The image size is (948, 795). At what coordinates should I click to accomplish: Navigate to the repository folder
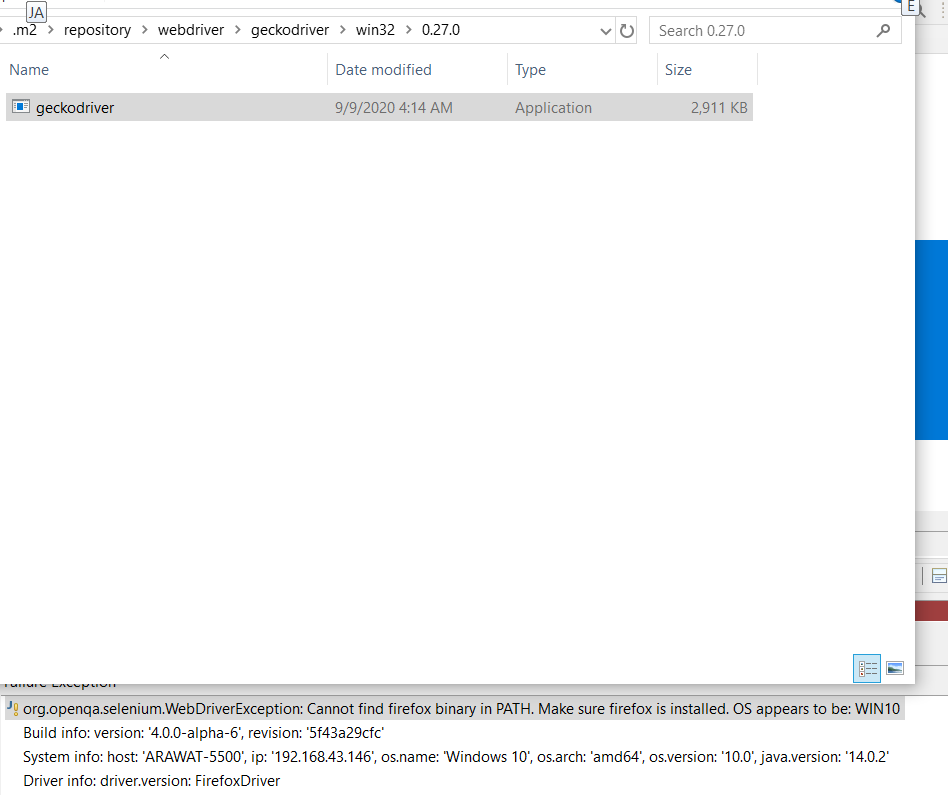tap(97, 30)
